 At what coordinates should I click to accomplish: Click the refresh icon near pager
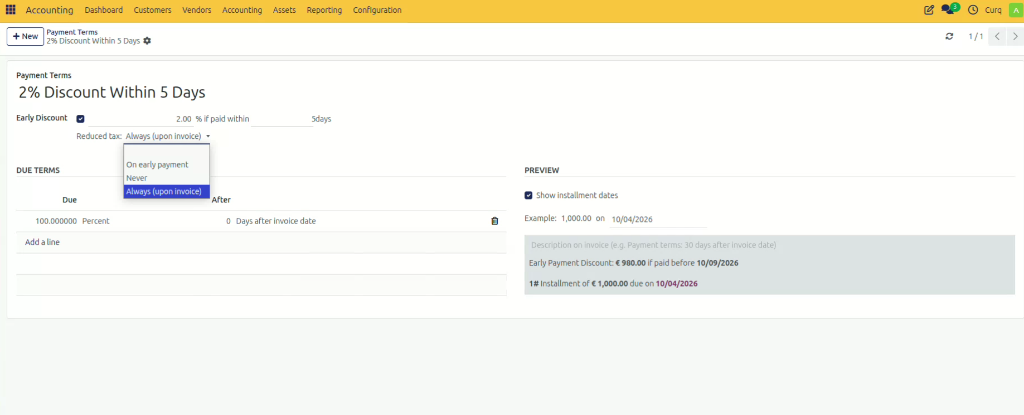tap(950, 37)
